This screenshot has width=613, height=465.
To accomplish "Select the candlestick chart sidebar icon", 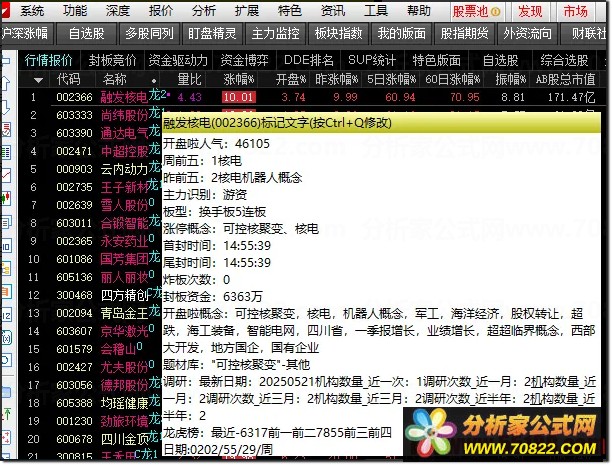I will 6,198.
